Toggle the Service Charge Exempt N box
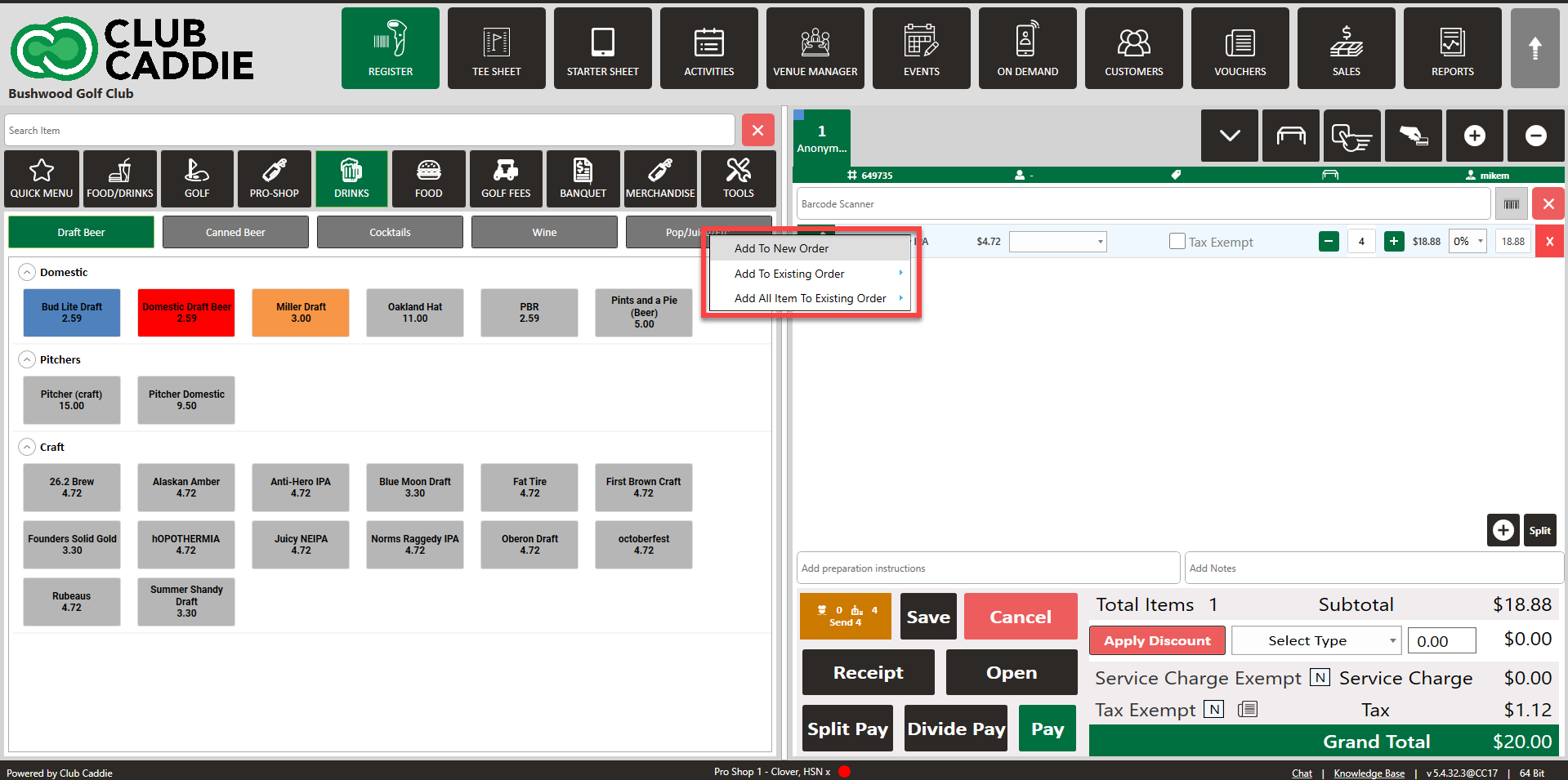1568x780 pixels. coord(1319,678)
